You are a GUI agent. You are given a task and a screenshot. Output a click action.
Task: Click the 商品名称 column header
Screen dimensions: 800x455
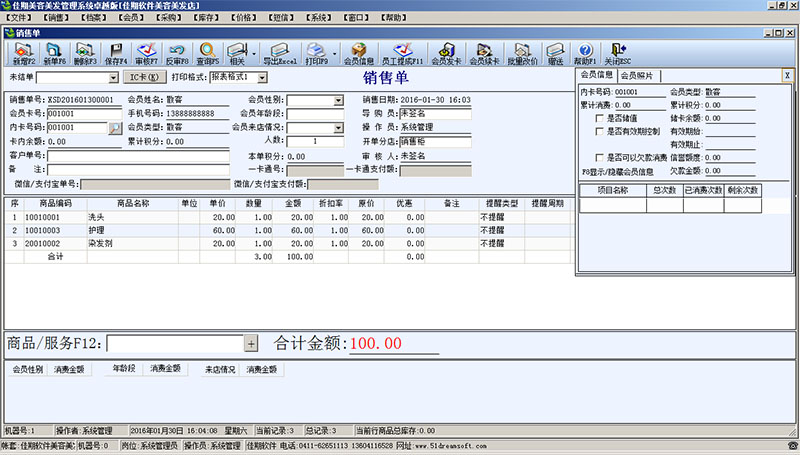click(133, 204)
